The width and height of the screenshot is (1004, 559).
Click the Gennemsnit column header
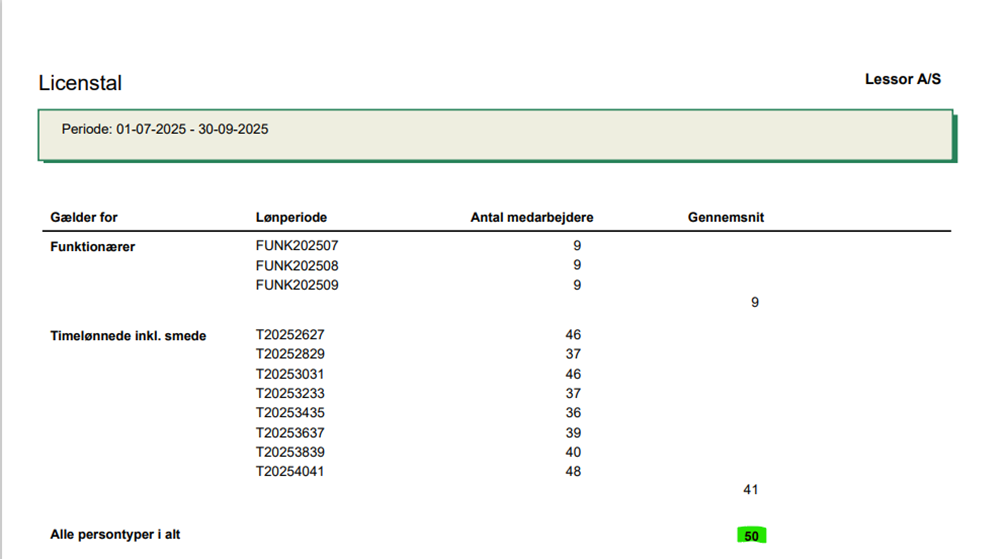tap(725, 217)
